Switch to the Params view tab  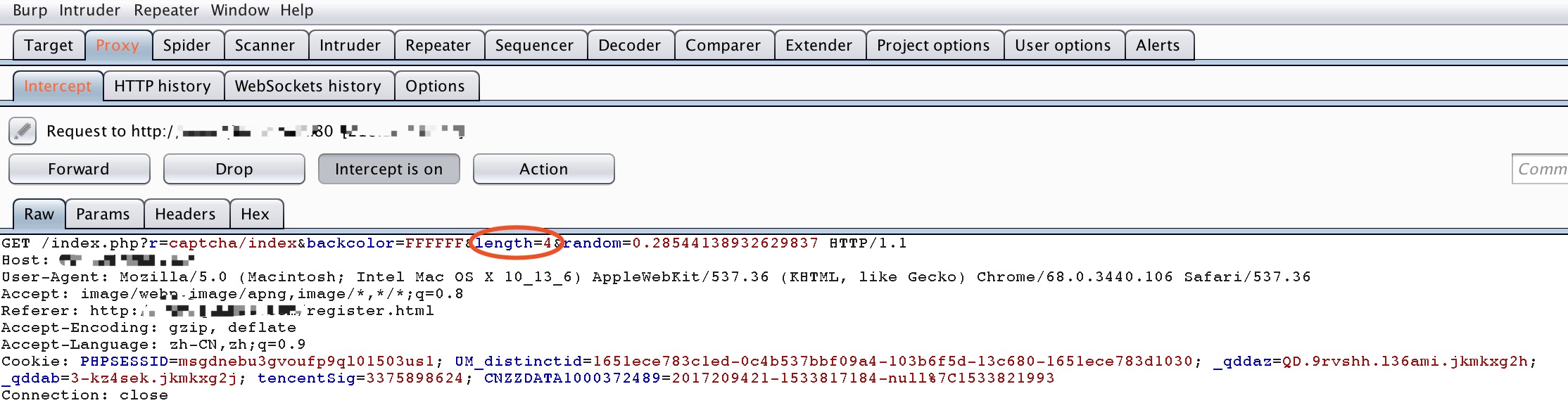point(103,214)
